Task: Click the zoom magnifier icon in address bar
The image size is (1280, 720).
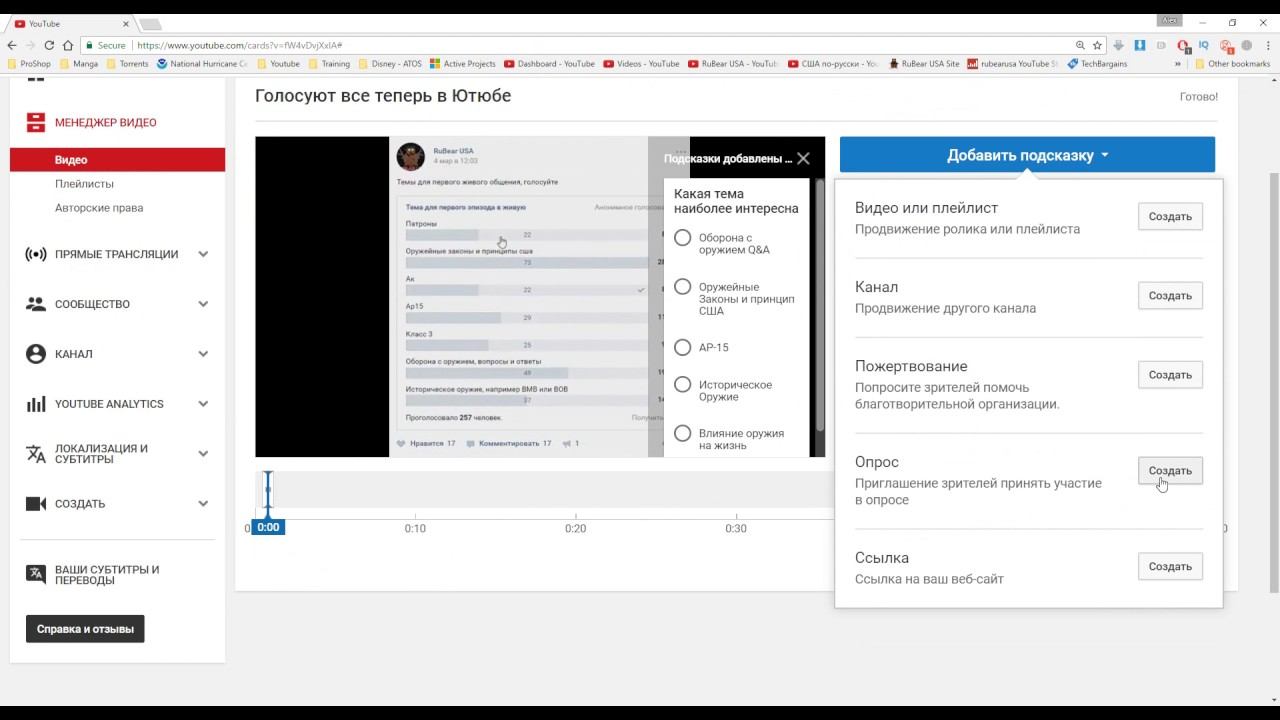Action: tap(1080, 45)
